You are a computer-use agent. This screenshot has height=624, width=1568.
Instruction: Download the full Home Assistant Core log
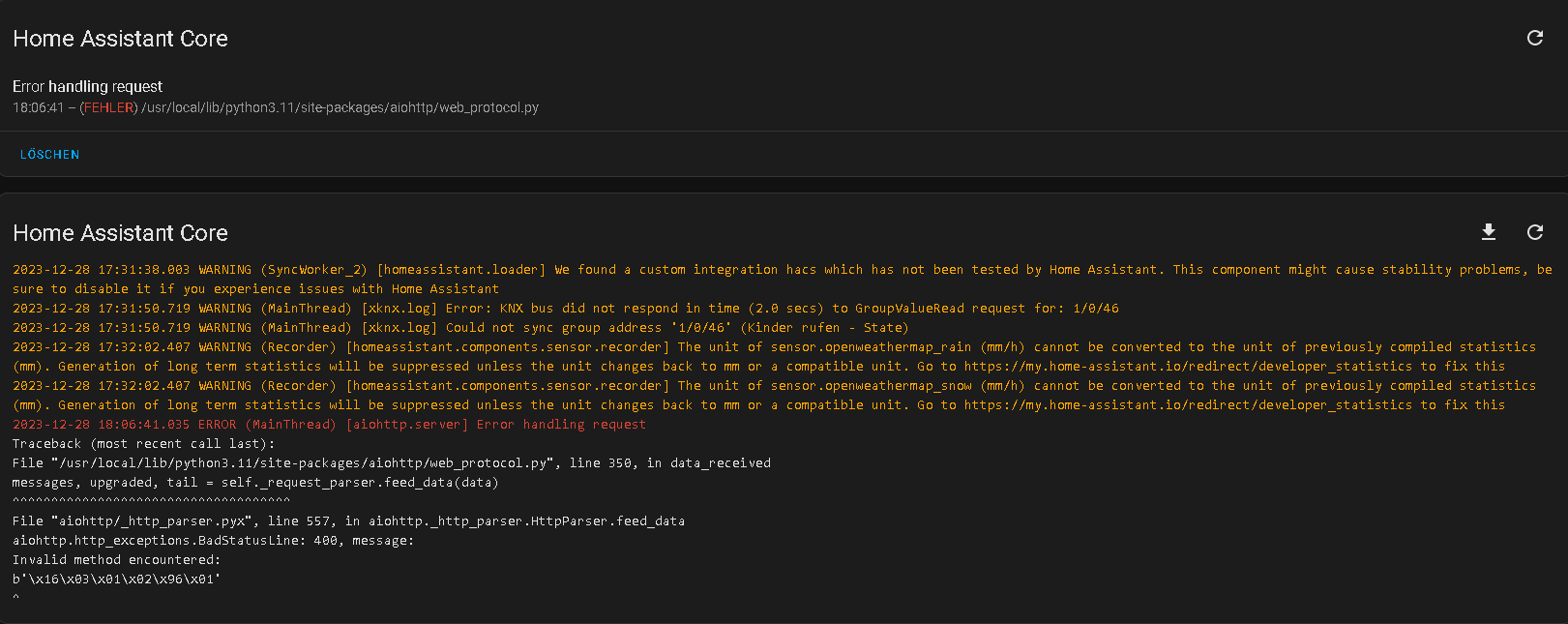[1489, 232]
